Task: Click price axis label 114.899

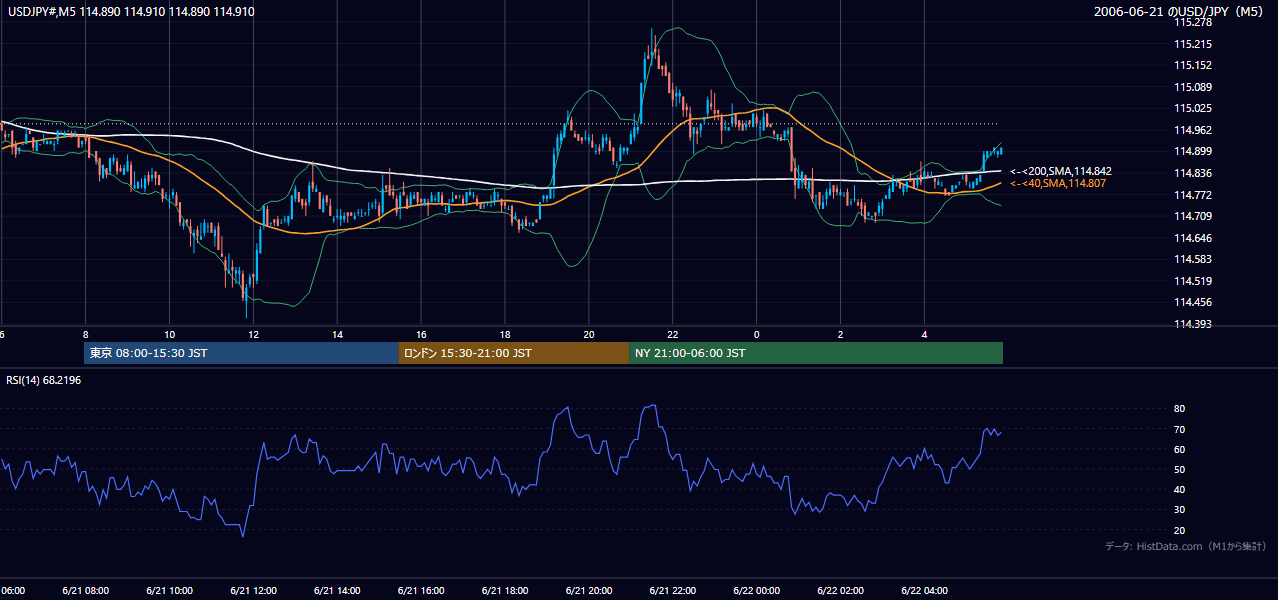Action: (1193, 151)
